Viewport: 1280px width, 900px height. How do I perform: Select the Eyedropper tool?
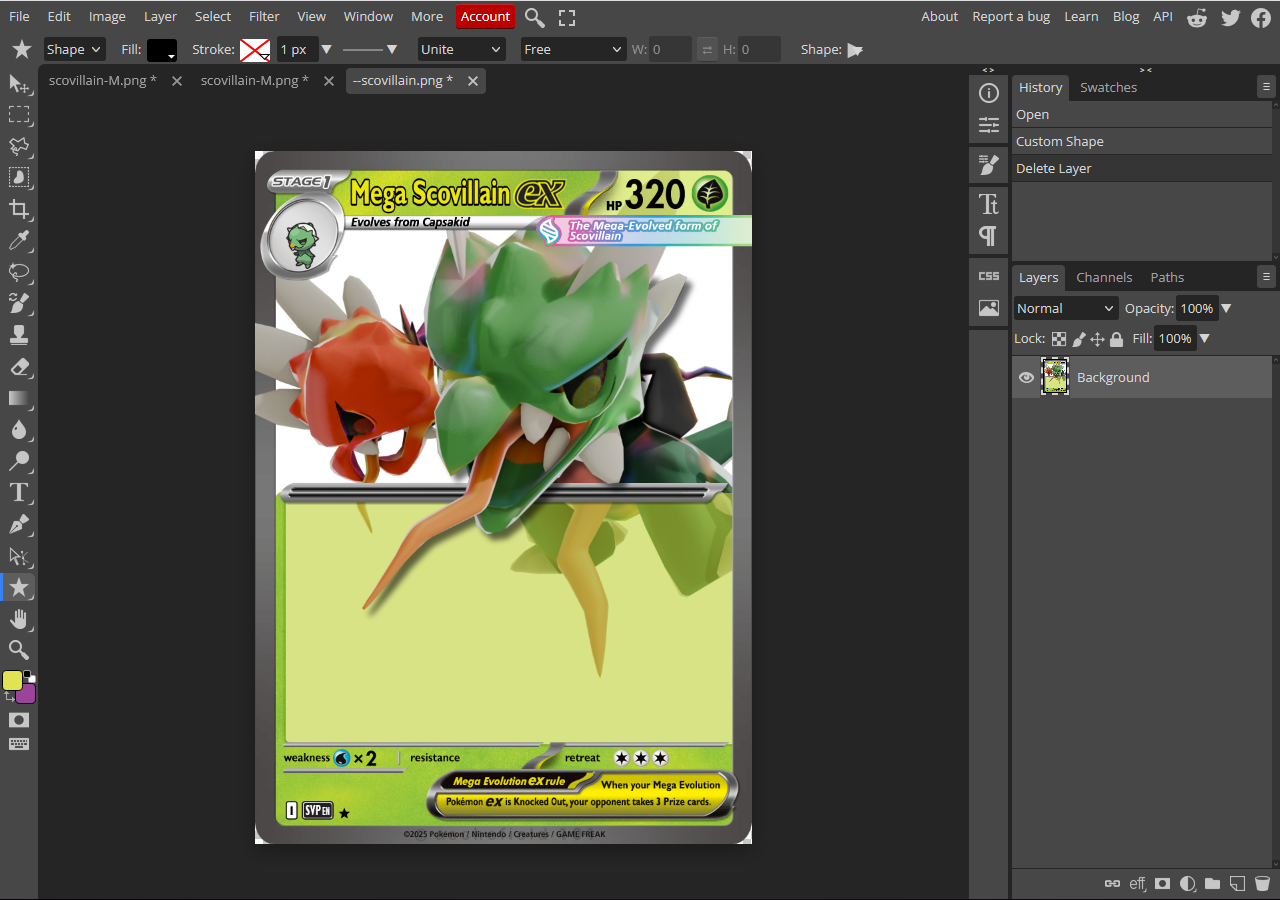pos(19,240)
